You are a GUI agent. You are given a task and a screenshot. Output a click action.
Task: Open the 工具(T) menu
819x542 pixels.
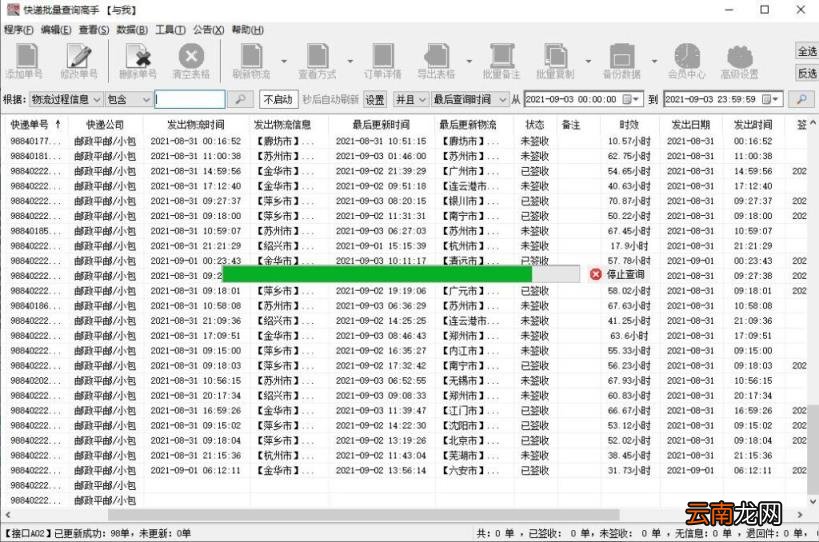pyautogui.click(x=170, y=30)
